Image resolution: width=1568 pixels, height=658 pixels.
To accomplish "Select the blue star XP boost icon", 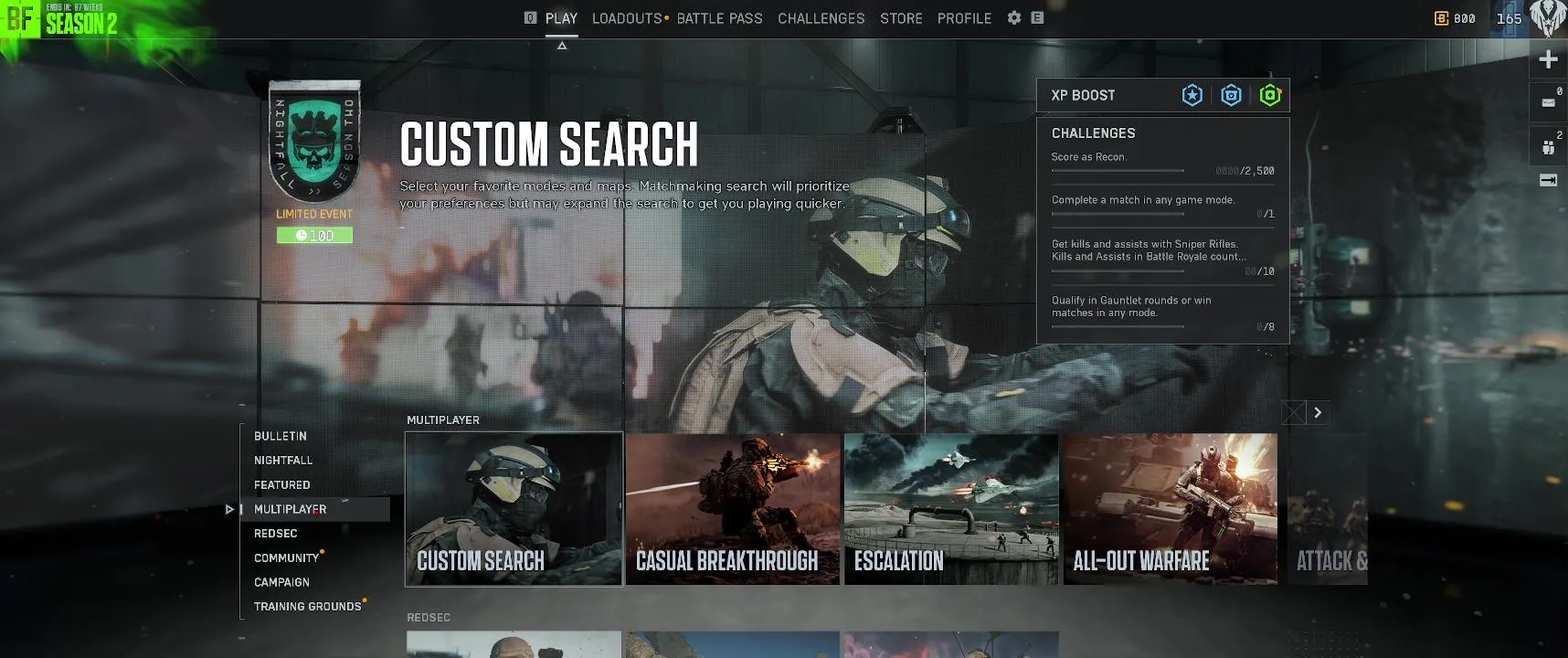I will (x=1192, y=95).
